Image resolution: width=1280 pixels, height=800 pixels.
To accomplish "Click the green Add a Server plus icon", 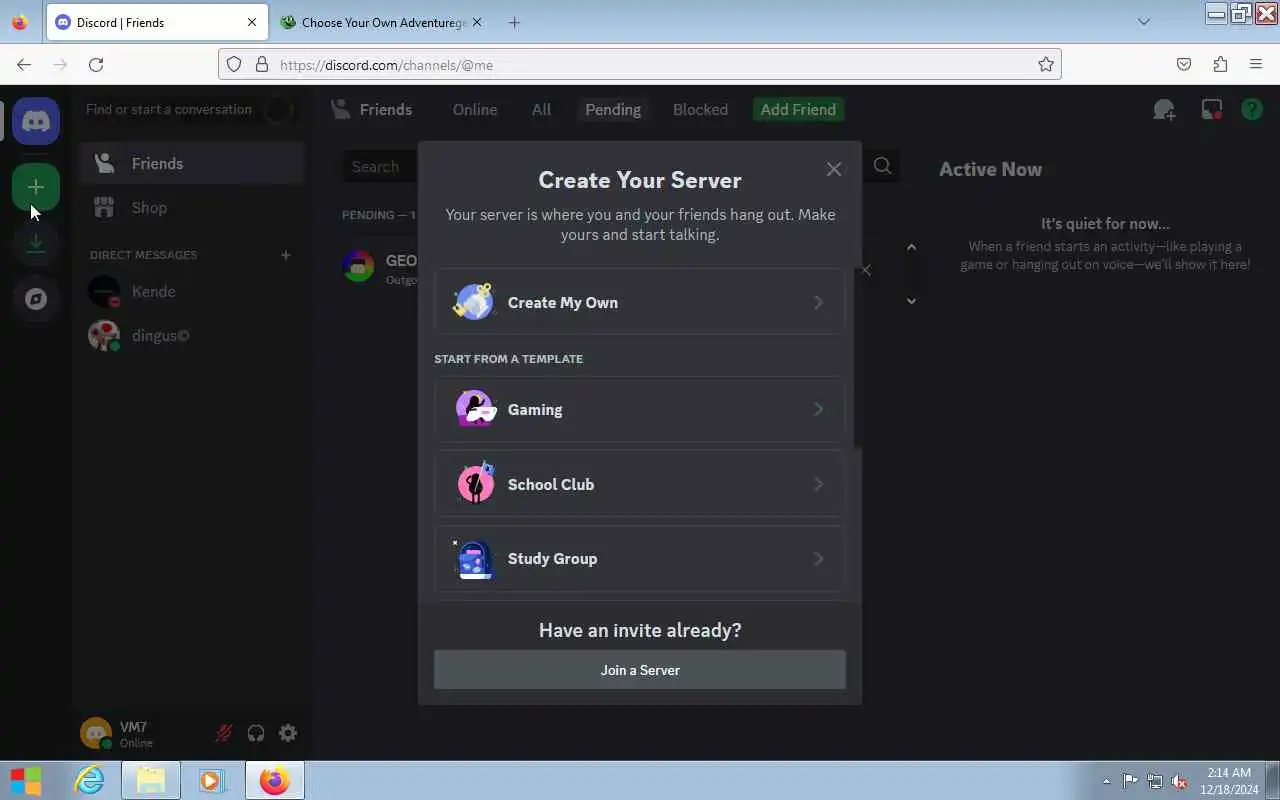I will [36, 187].
